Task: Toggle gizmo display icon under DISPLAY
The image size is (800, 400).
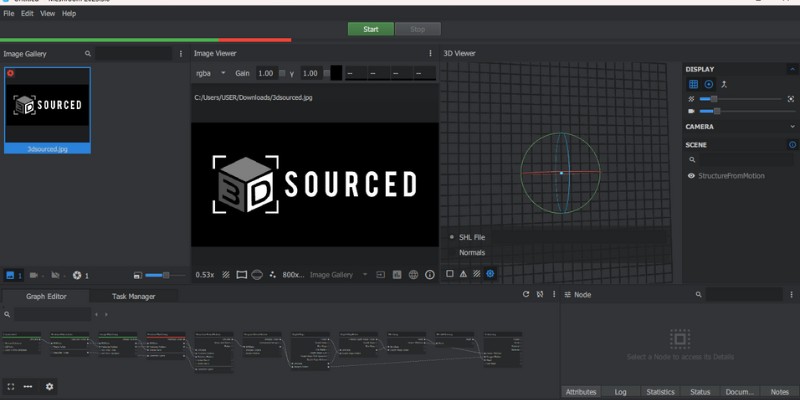Action: tap(709, 85)
